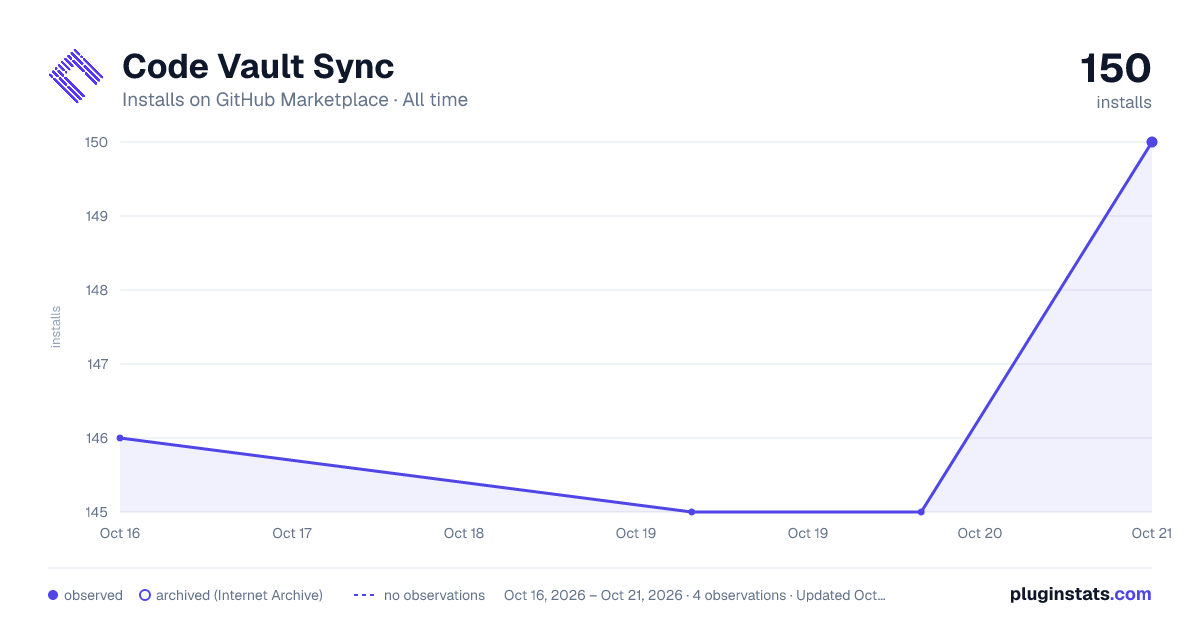Click the y-axis label 148

96,290
